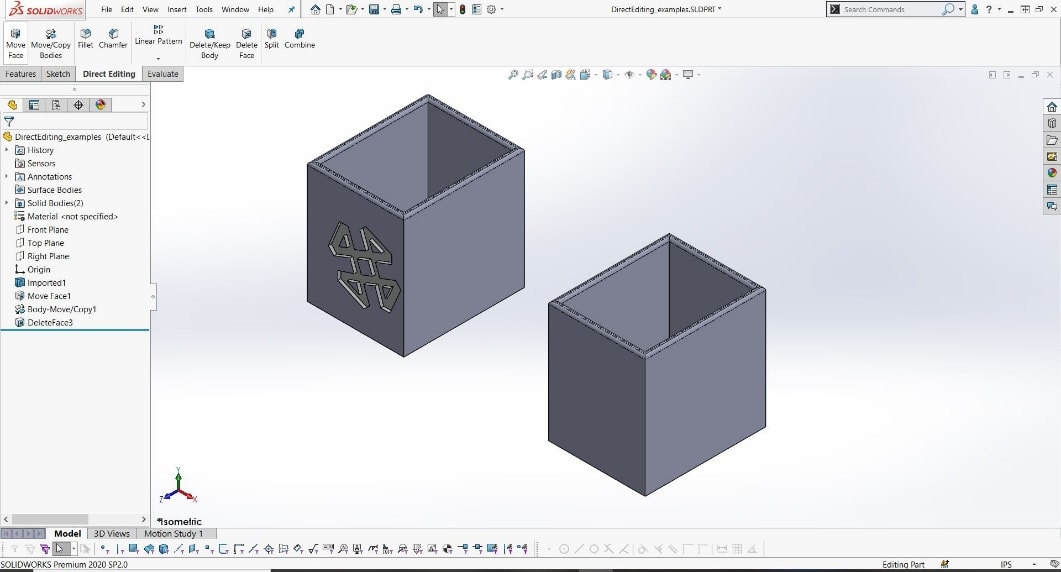Screen dimensions: 1061x572
Task: Open the Appearances task pane icon
Action: [x=1051, y=173]
